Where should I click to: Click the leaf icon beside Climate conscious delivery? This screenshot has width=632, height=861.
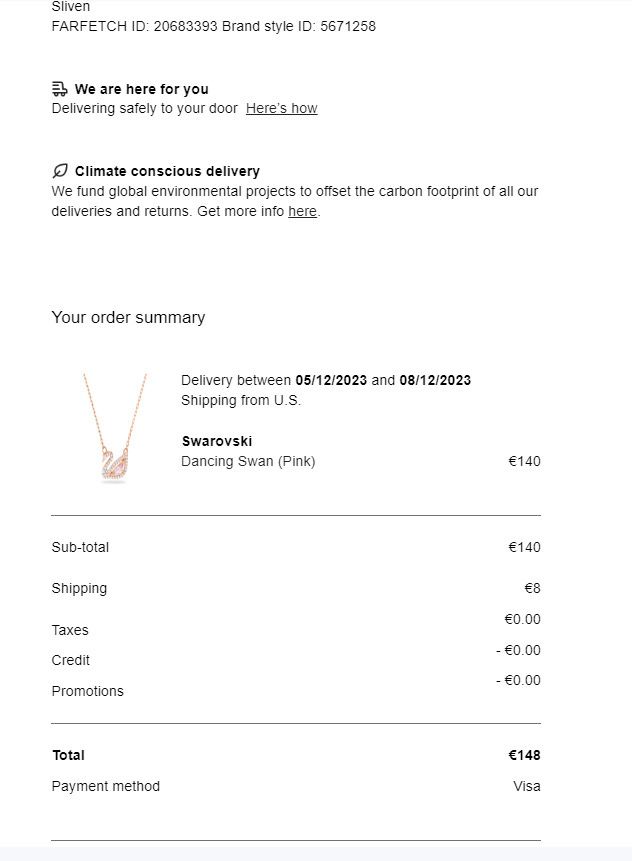pyautogui.click(x=60, y=171)
